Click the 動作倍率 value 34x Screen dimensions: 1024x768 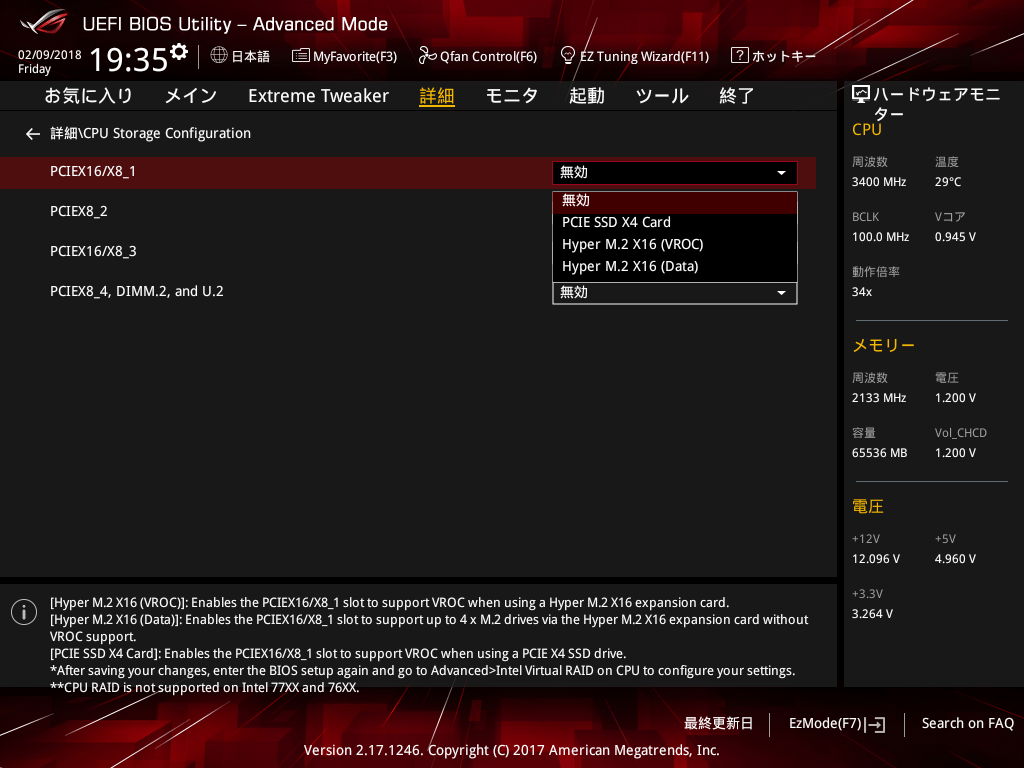pos(861,292)
